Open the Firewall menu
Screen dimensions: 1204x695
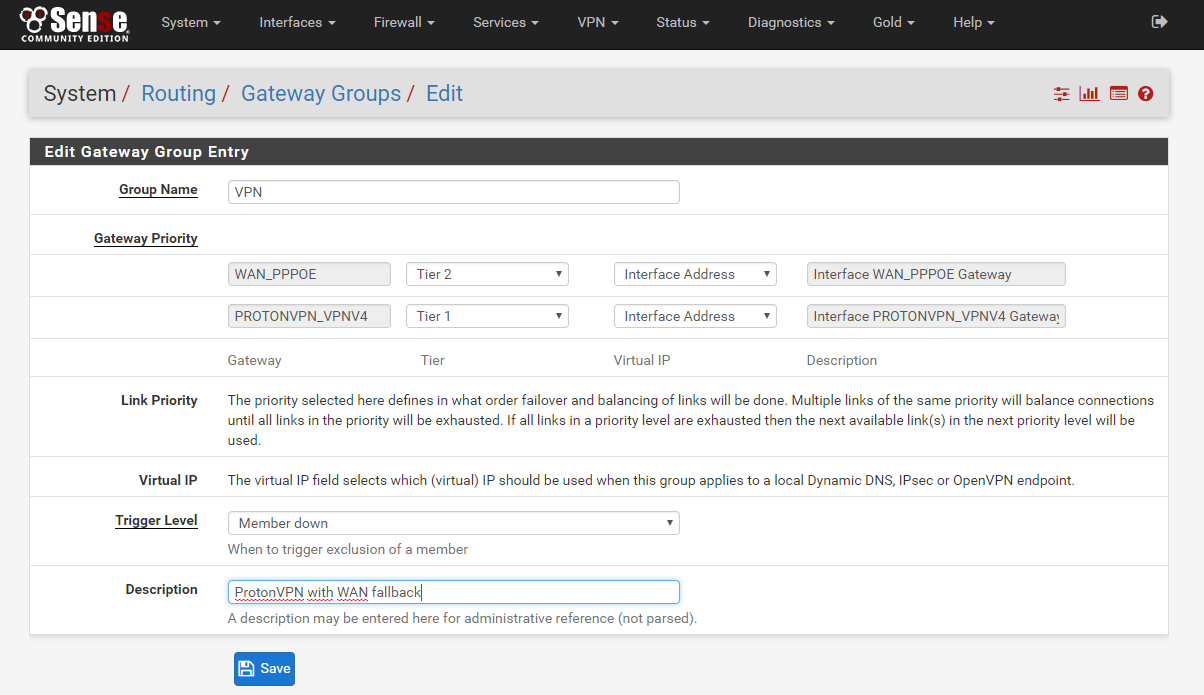click(x=404, y=22)
